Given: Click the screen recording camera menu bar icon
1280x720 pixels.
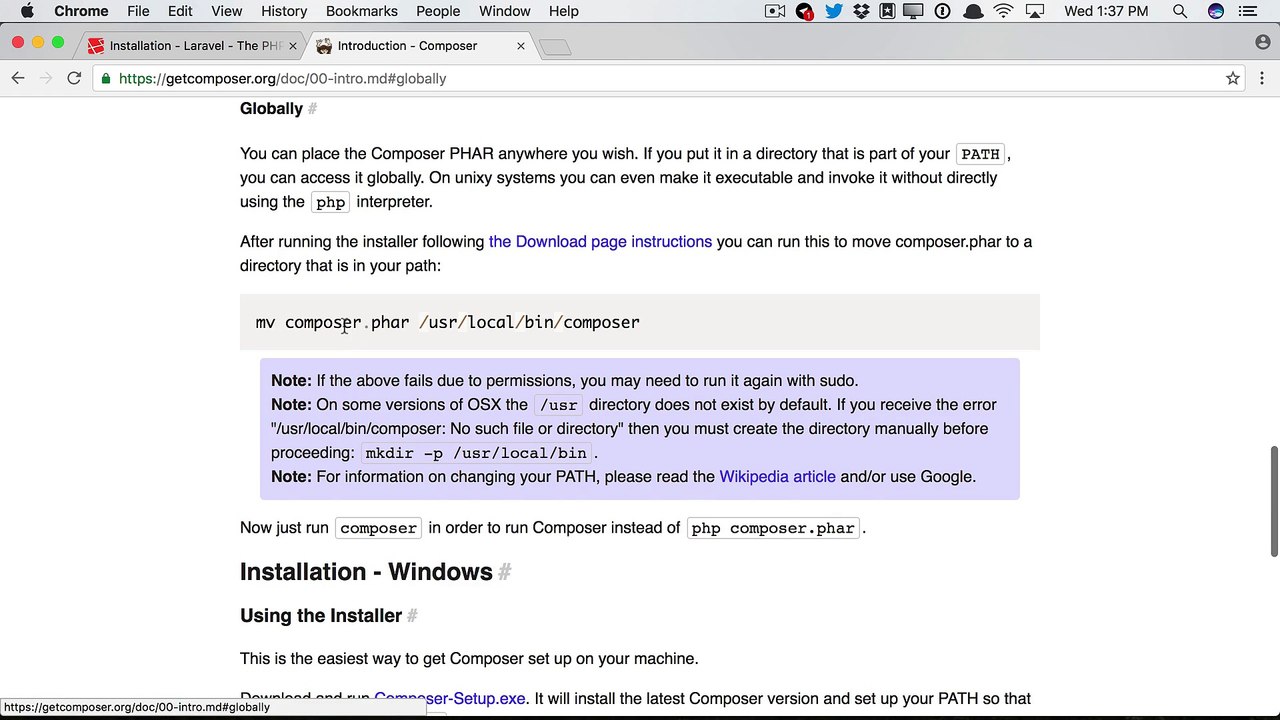Looking at the screenshot, I should coord(775,11).
